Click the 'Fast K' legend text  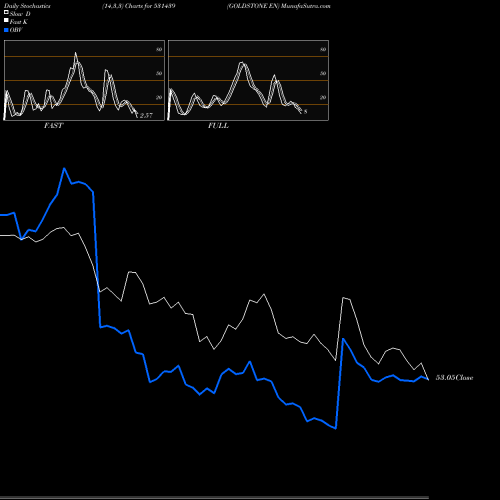click(x=19, y=22)
